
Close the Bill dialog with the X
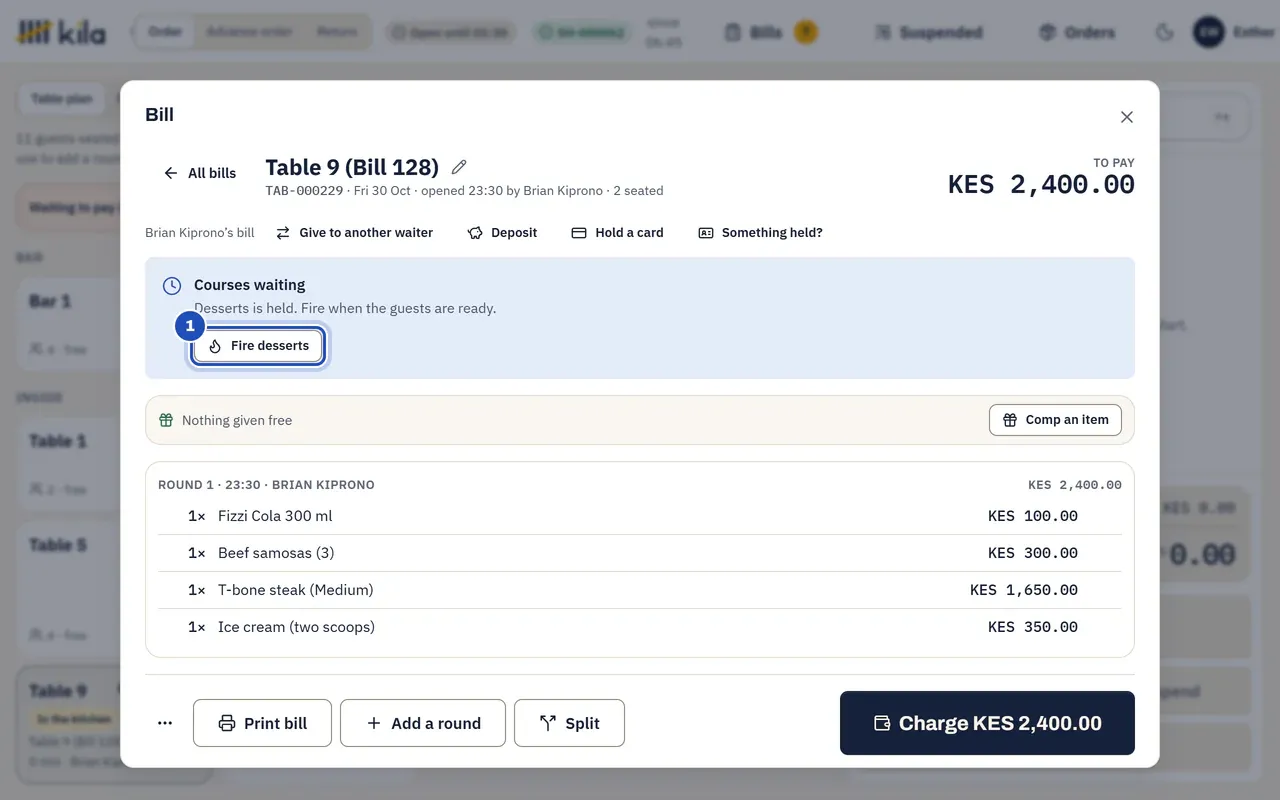click(x=1127, y=117)
